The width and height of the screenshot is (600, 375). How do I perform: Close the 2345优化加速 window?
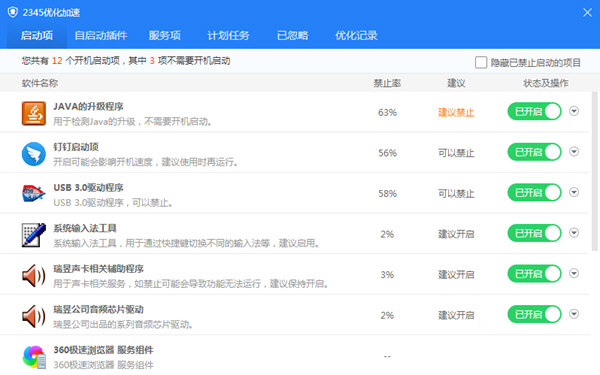(x=587, y=13)
